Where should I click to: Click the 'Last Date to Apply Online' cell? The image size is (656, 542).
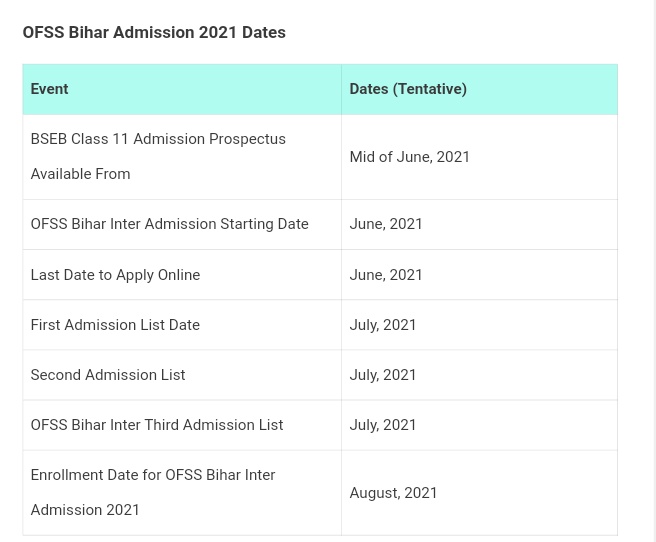pyautogui.click(x=115, y=275)
